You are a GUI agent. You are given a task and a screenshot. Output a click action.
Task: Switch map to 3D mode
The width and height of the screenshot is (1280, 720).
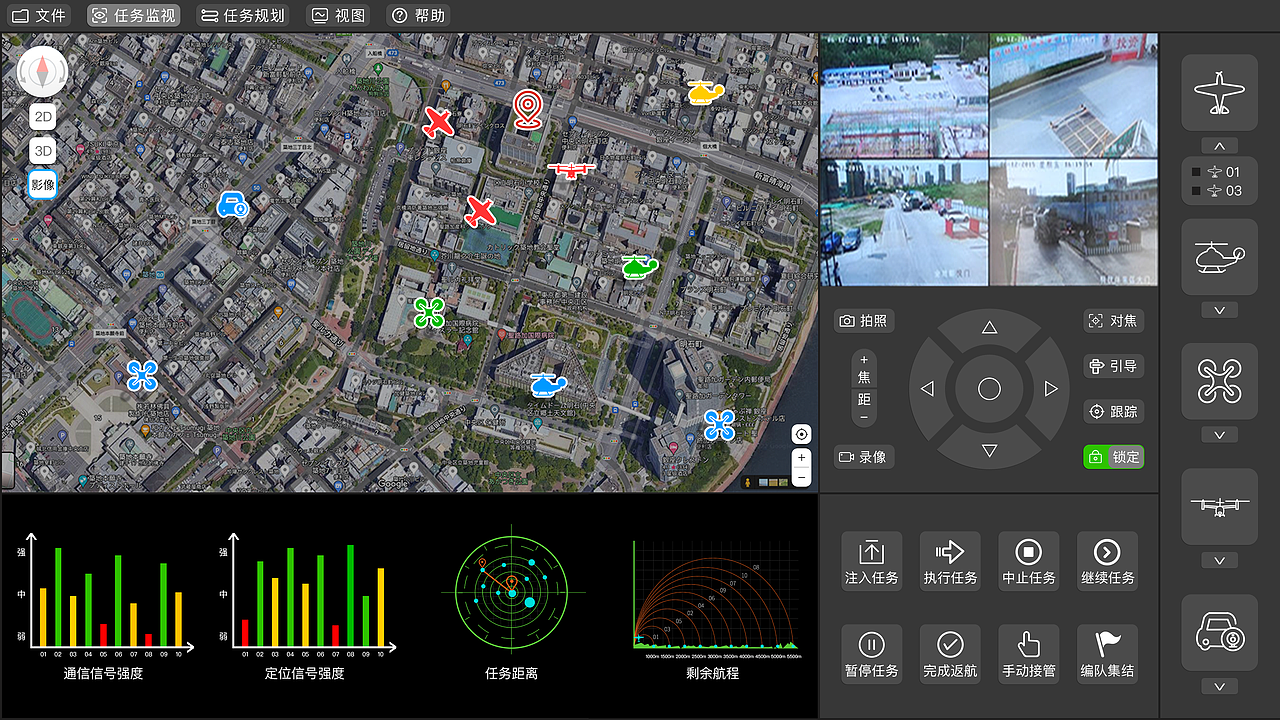pyautogui.click(x=42, y=151)
